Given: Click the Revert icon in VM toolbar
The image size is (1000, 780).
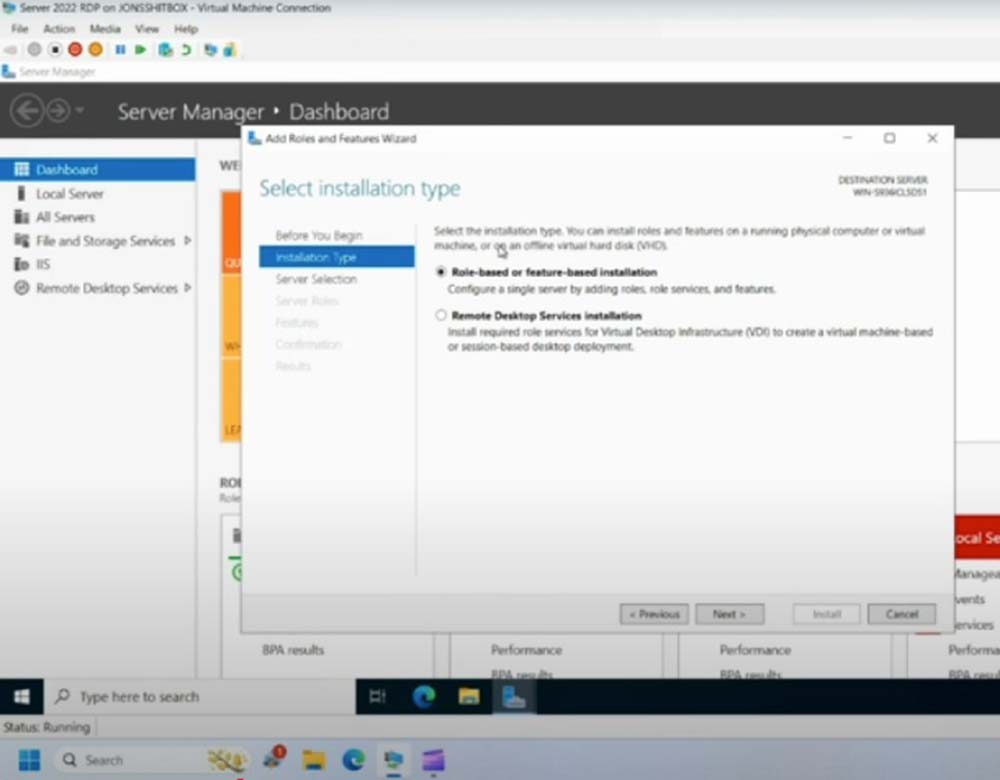Looking at the screenshot, I should (x=185, y=49).
